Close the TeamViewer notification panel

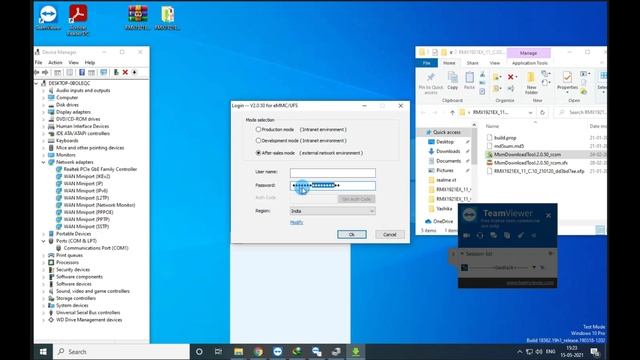(548, 216)
